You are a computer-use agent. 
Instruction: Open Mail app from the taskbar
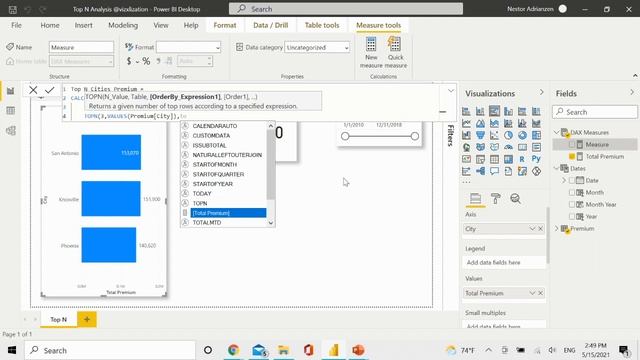[259, 350]
